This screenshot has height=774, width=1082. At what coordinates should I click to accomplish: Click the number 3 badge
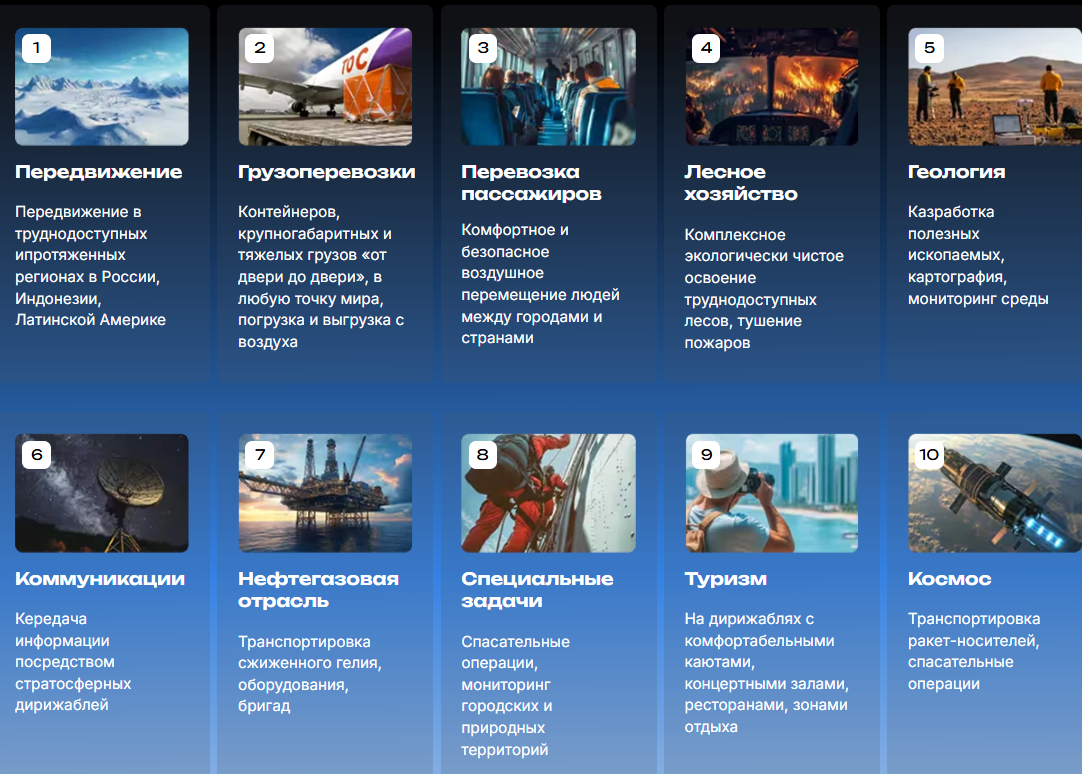click(x=483, y=48)
